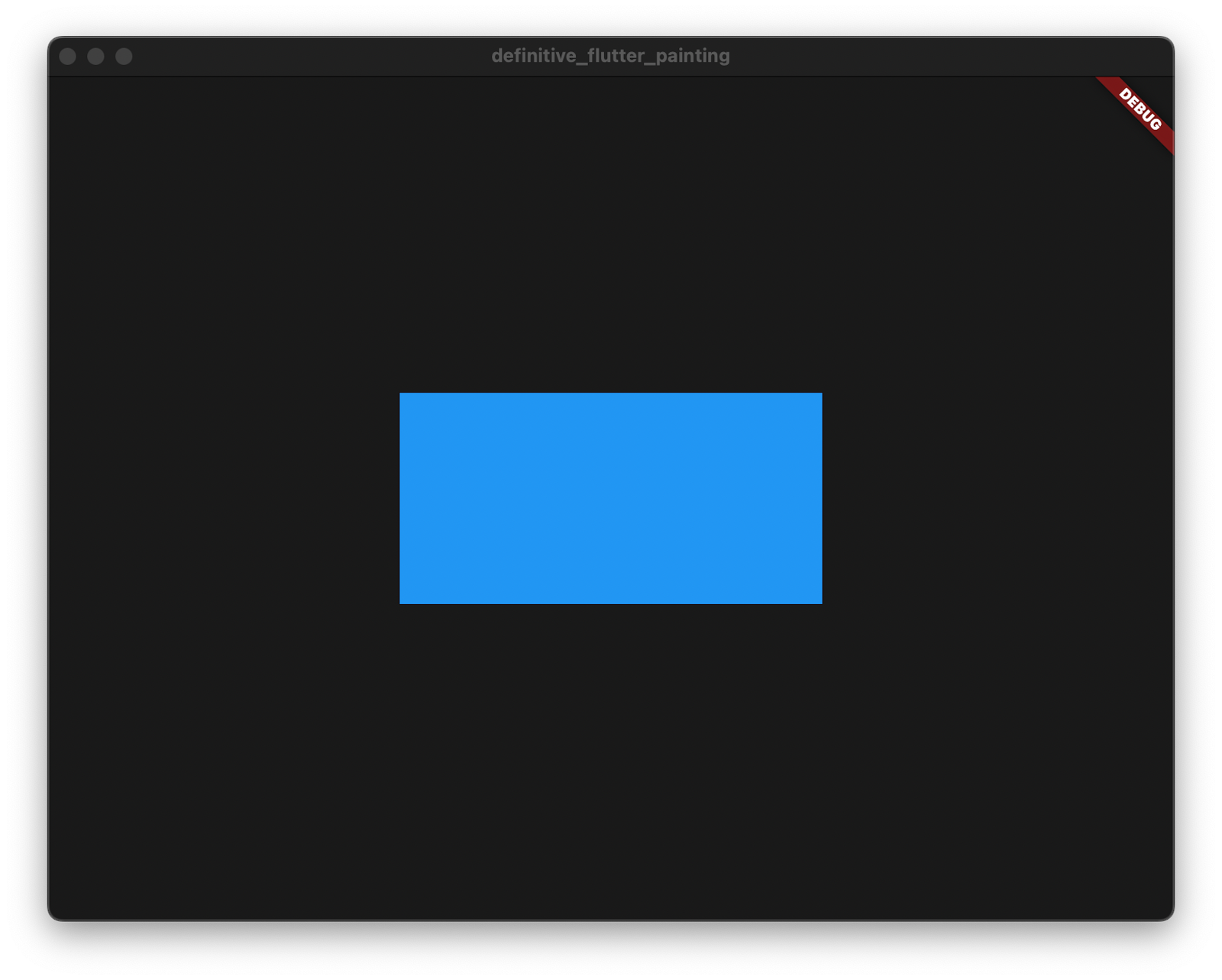1222x980 pixels.
Task: Click the red DEBUG corner badge
Action: 1136,109
